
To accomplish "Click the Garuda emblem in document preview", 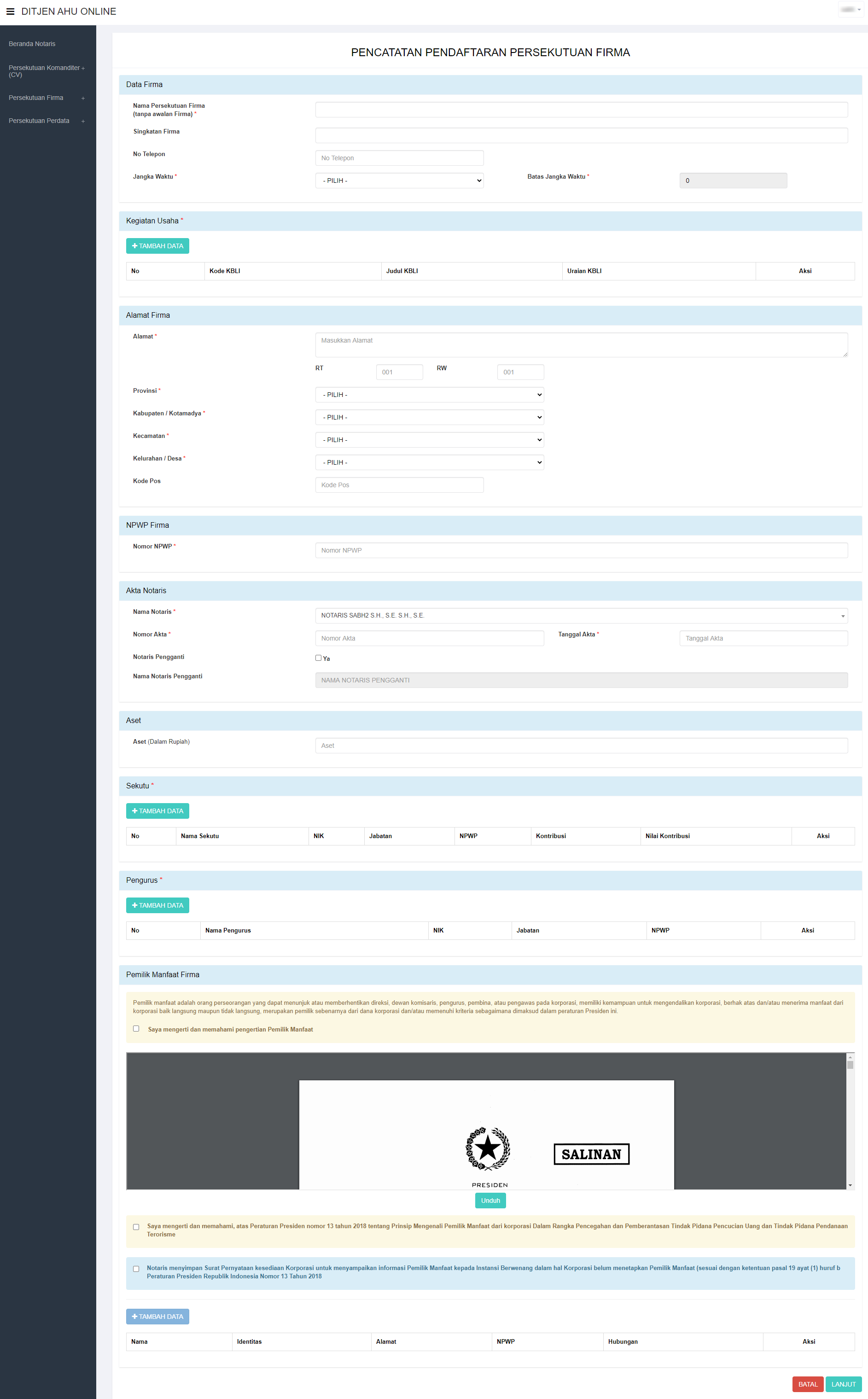I will tap(487, 1148).
